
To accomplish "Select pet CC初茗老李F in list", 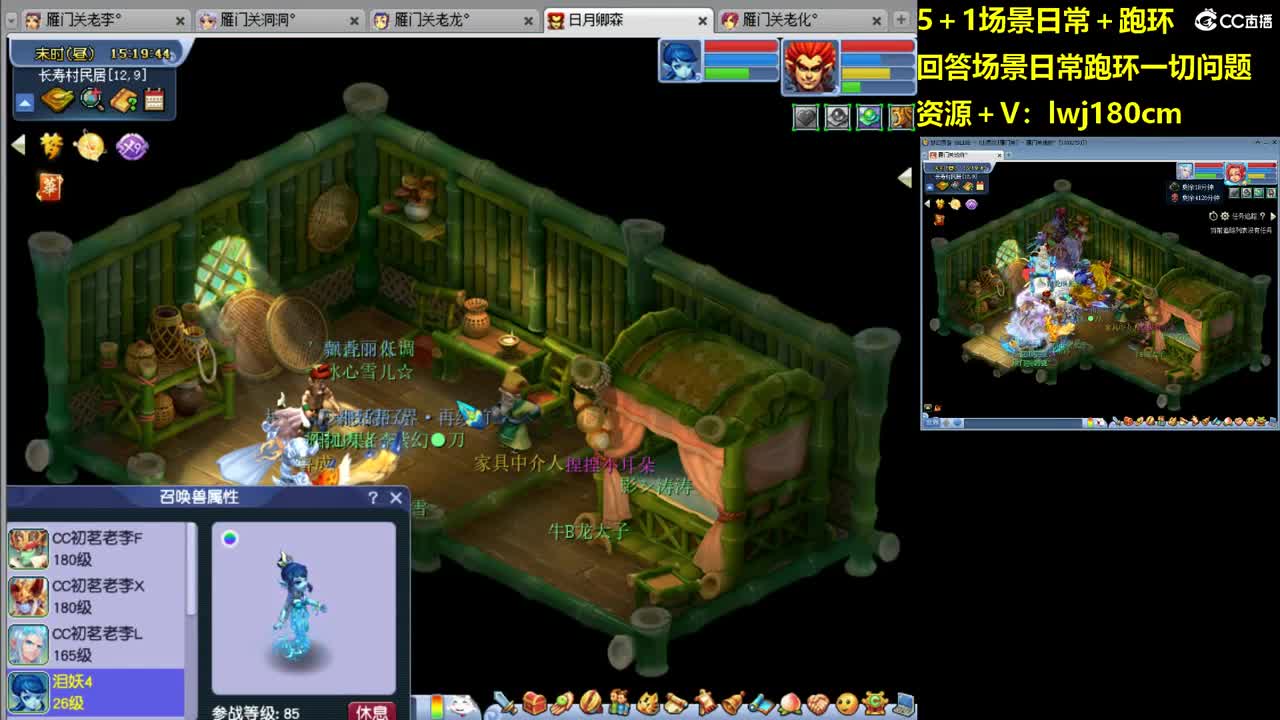I will click(96, 548).
